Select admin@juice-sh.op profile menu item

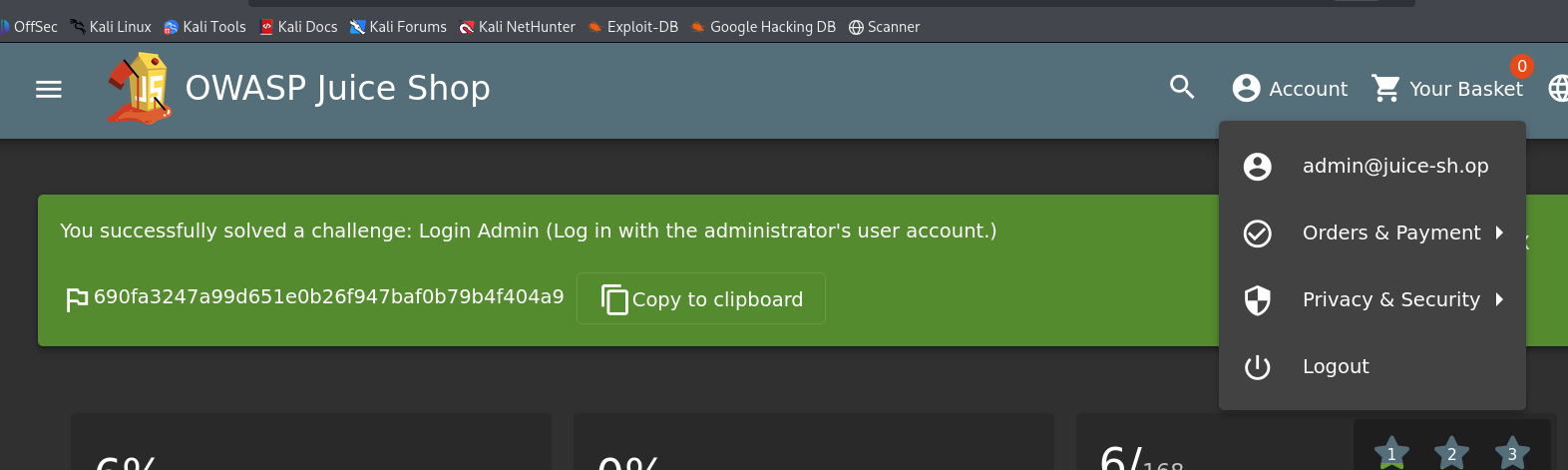click(x=1394, y=167)
